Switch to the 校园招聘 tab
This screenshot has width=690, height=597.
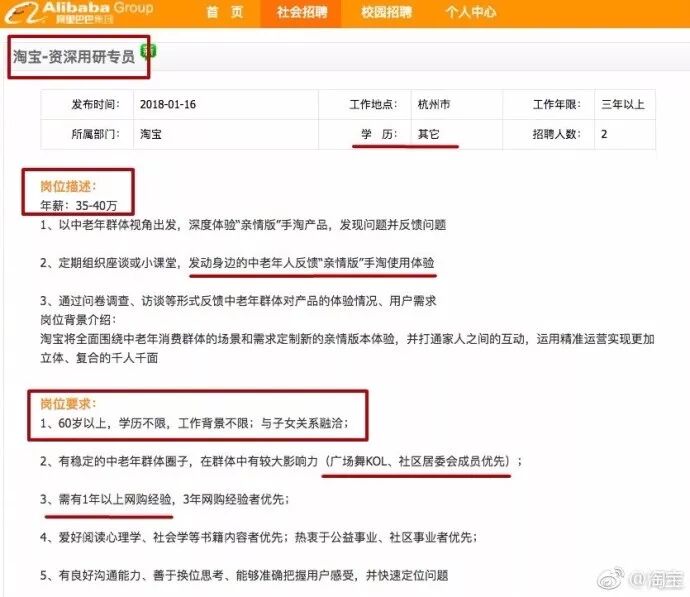(386, 12)
